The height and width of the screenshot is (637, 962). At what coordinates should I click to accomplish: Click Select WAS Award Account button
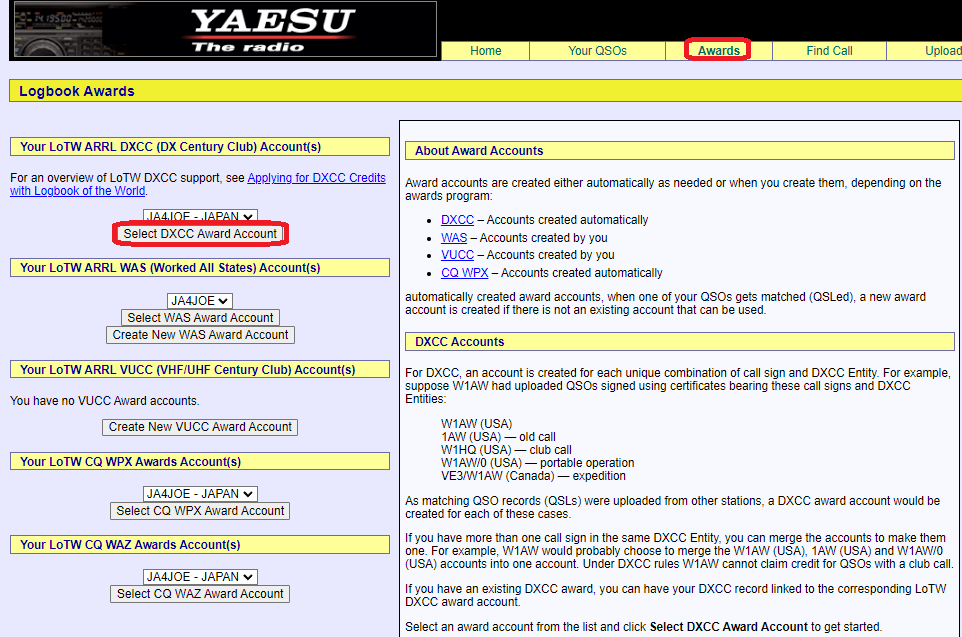point(200,318)
